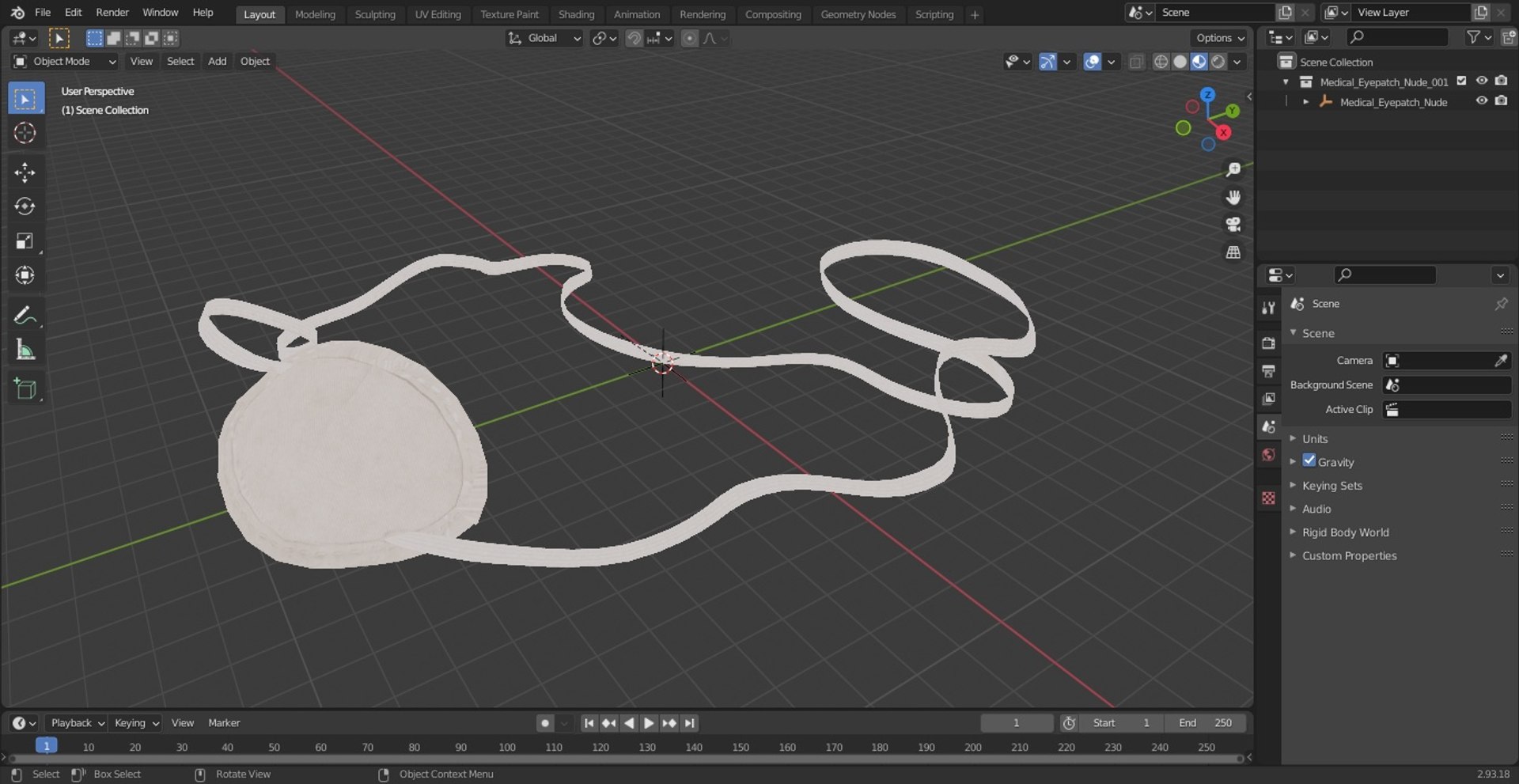1519x784 pixels.
Task: Click the pan view hand icon
Action: (x=1233, y=197)
